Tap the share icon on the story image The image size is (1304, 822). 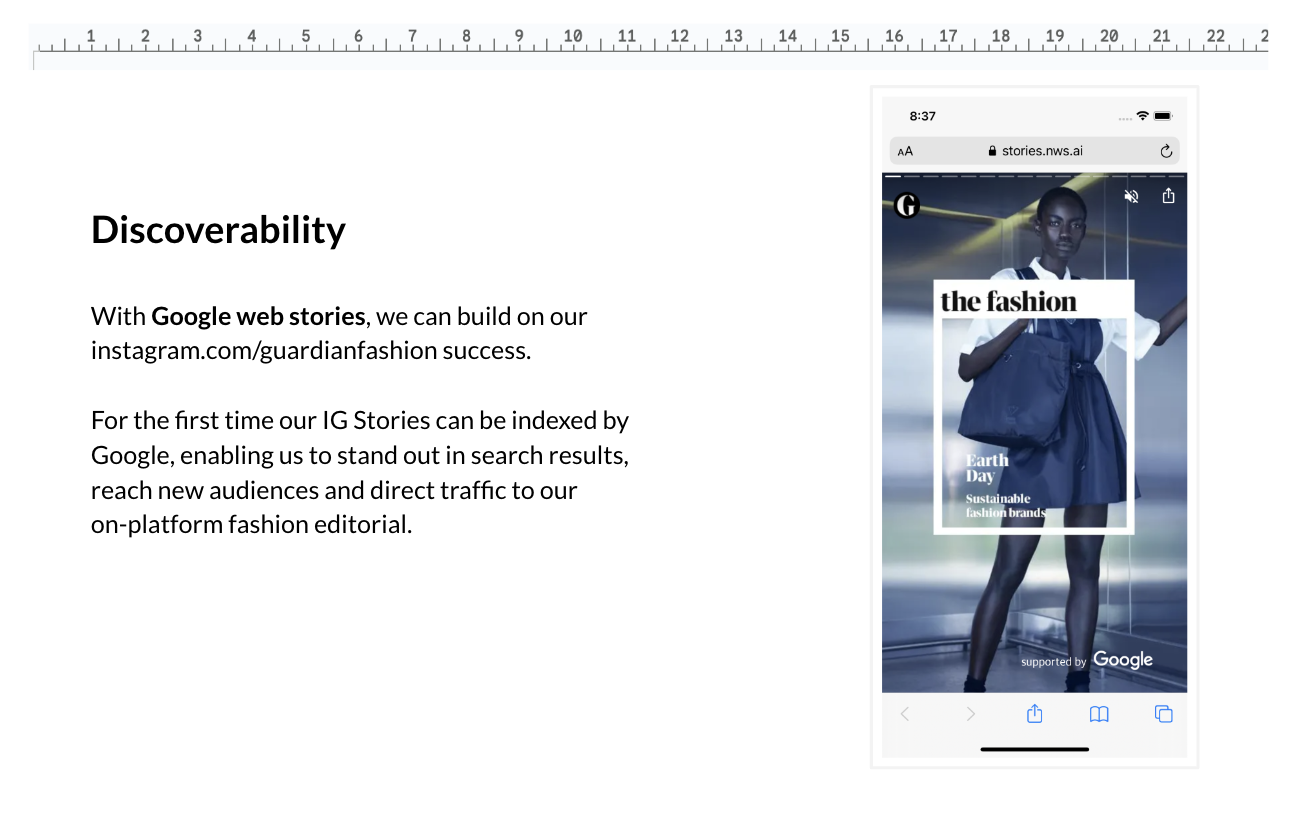coord(1168,196)
